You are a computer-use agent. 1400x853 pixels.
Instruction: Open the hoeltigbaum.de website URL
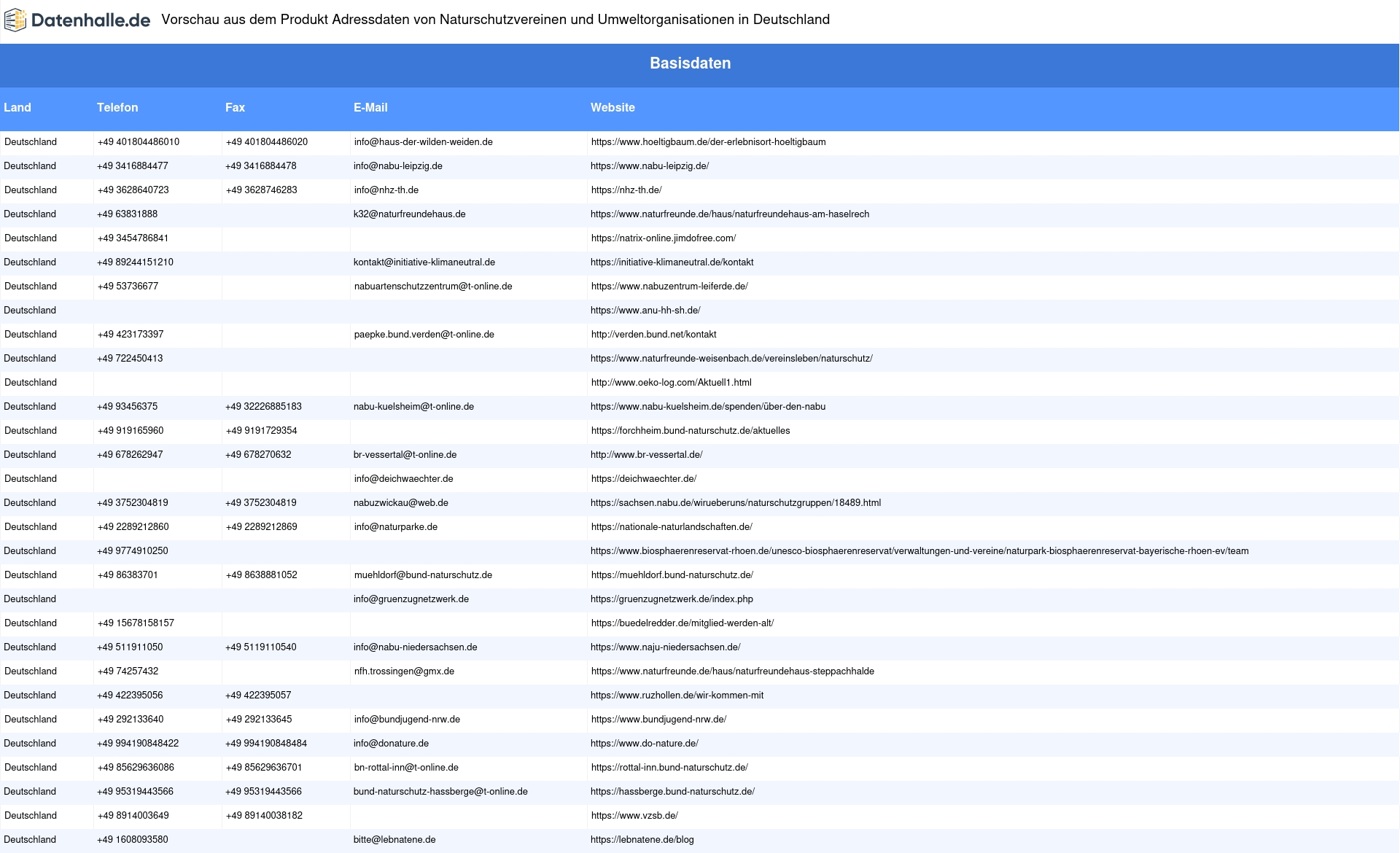click(709, 142)
